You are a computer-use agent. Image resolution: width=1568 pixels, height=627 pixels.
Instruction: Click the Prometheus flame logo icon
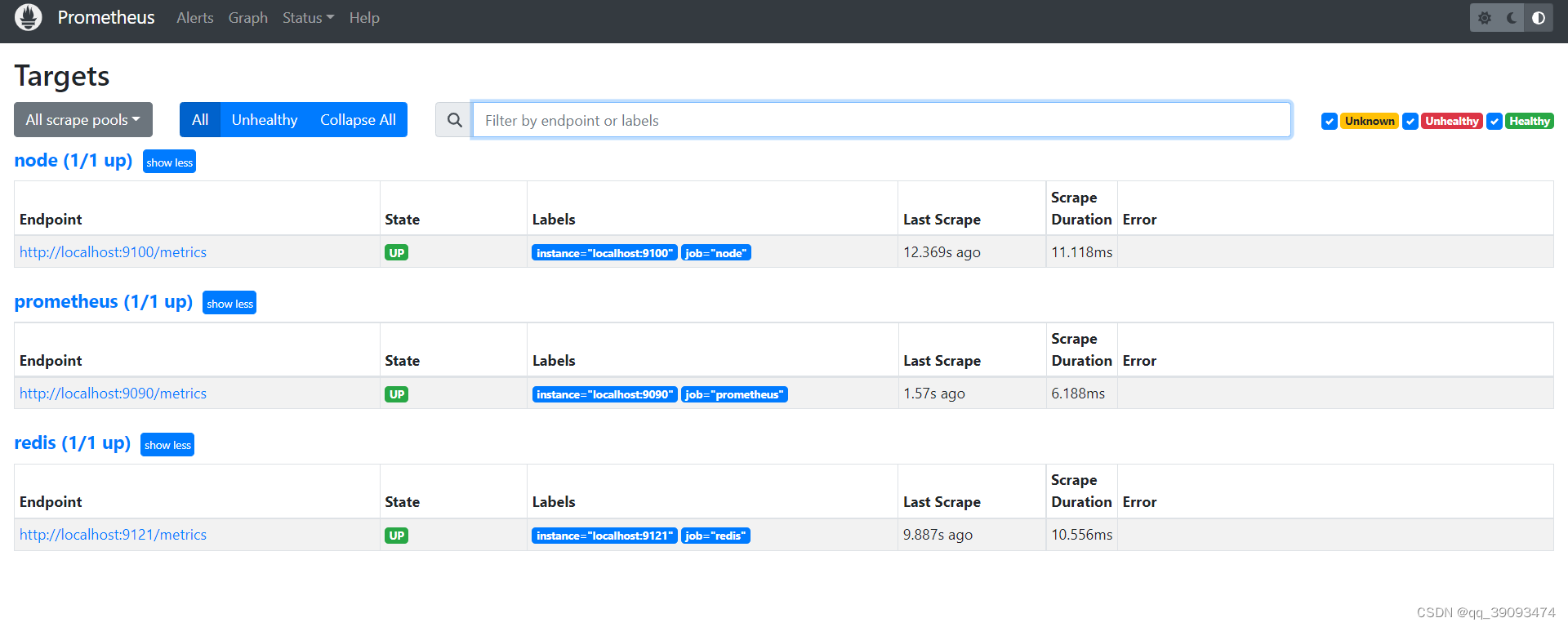[29, 17]
